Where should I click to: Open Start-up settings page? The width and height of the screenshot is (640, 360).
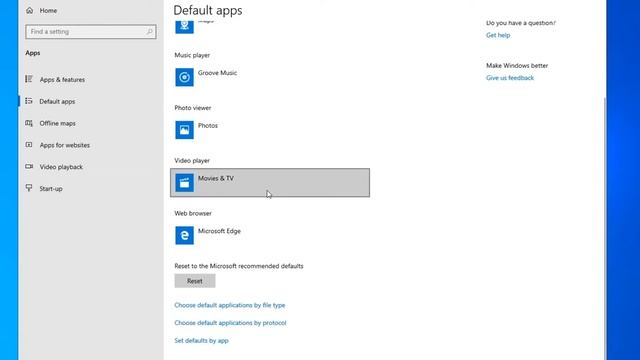(51, 189)
